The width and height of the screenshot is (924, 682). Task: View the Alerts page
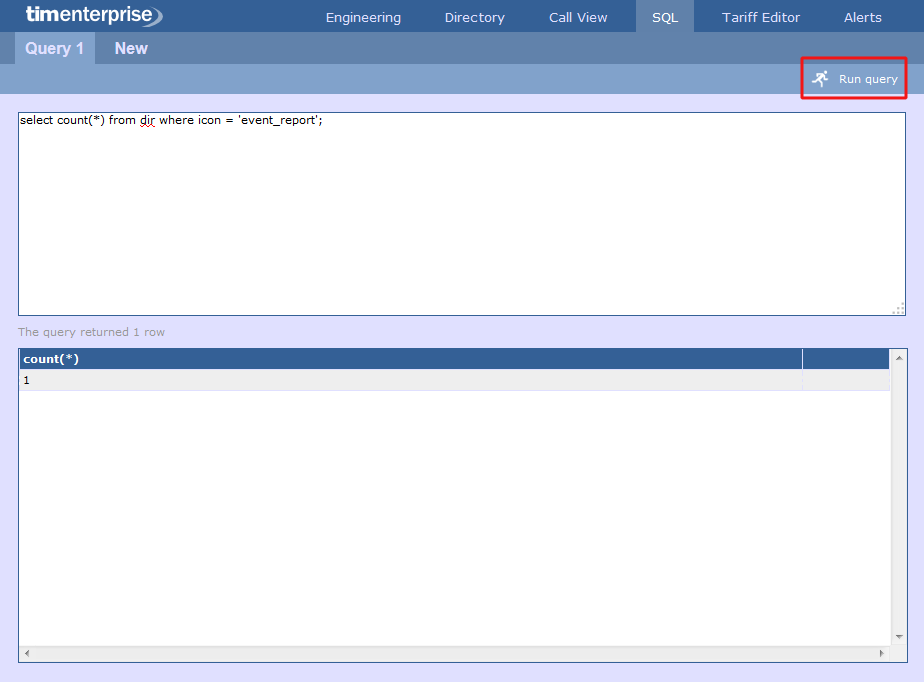(x=862, y=17)
